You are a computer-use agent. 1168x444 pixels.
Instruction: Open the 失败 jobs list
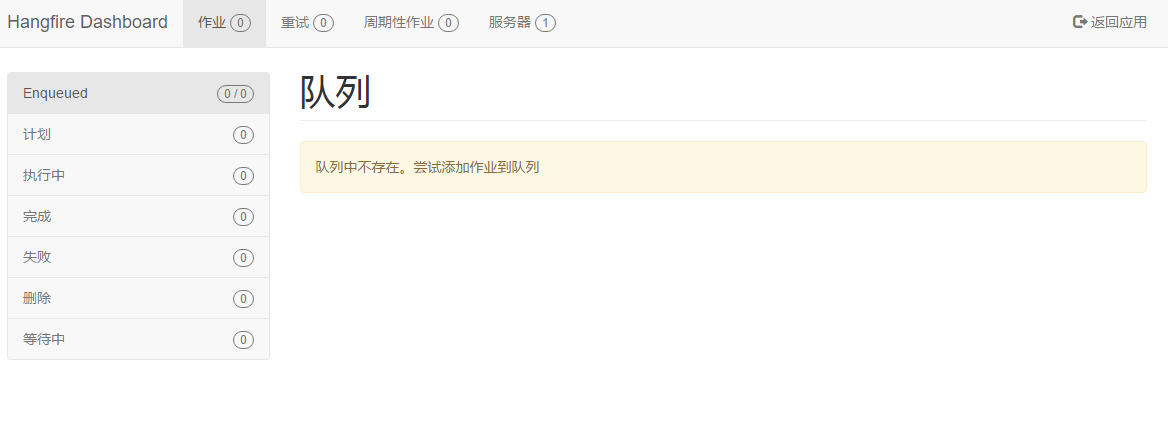(x=139, y=258)
